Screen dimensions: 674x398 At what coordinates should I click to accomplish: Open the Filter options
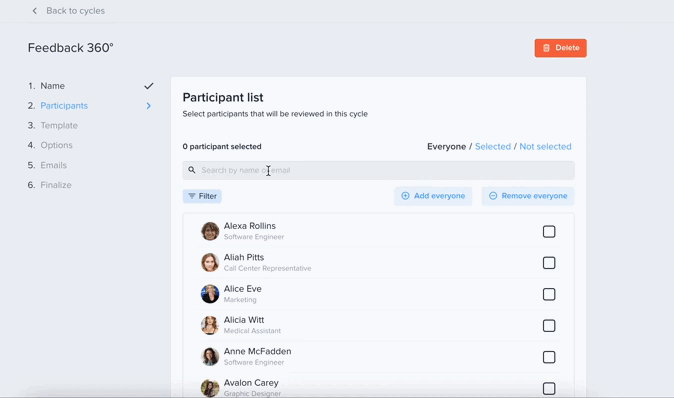[202, 196]
